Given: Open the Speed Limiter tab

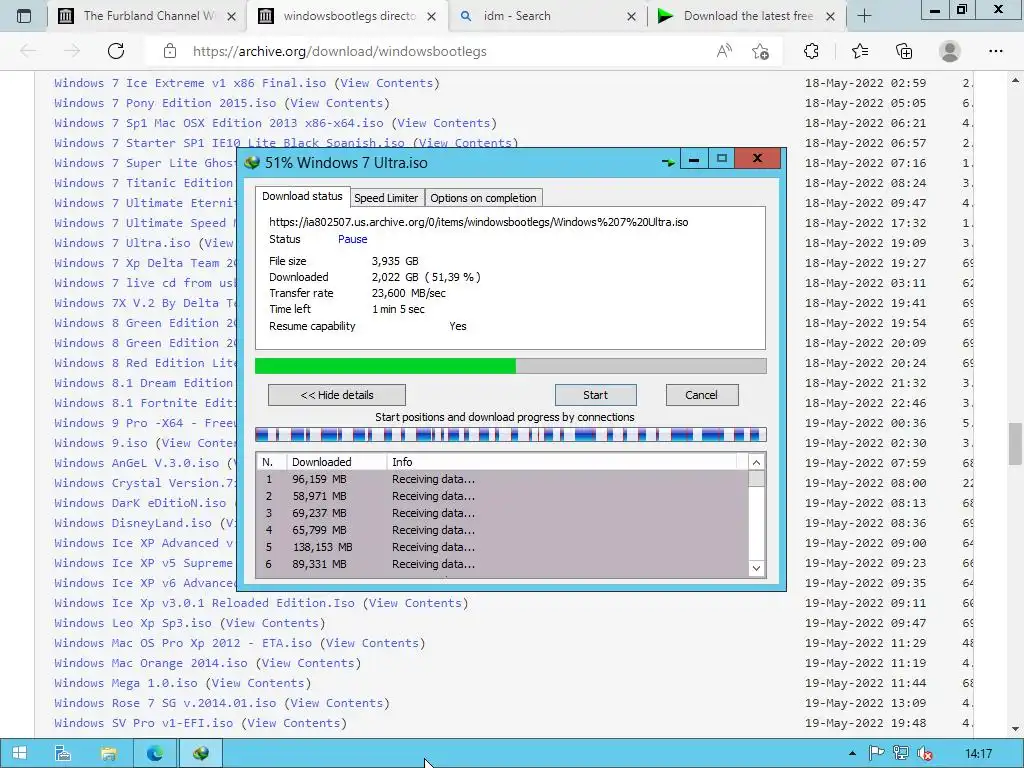Looking at the screenshot, I should click(386, 198).
